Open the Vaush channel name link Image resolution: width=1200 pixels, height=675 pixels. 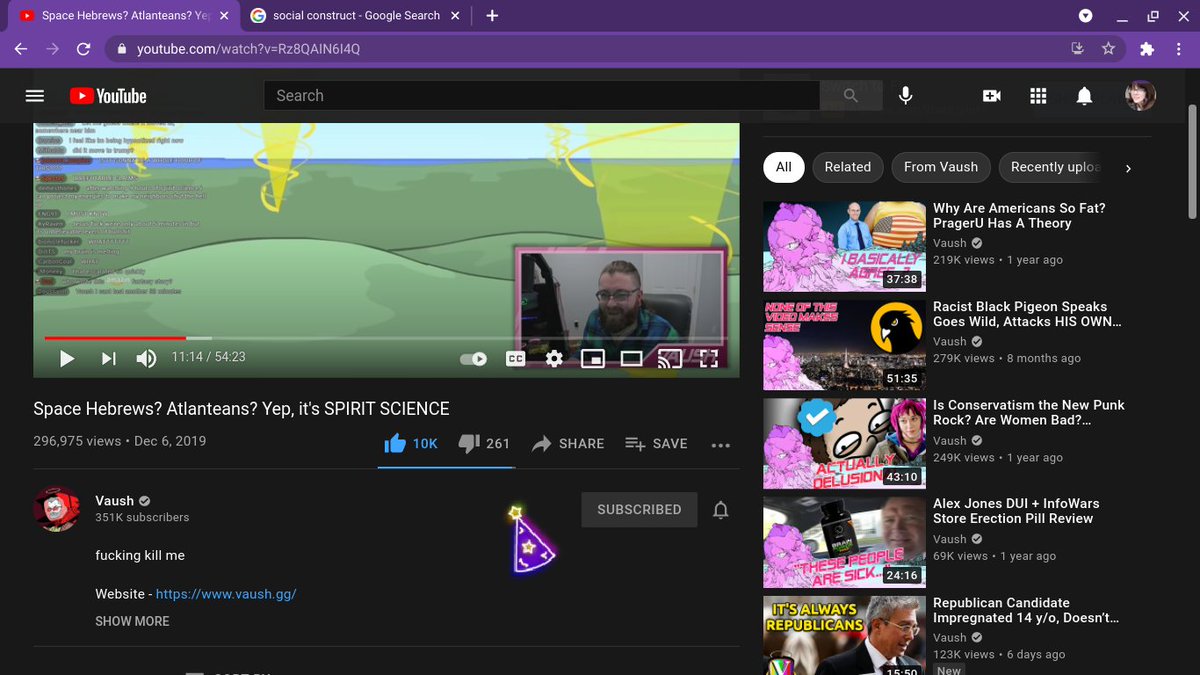(x=114, y=500)
